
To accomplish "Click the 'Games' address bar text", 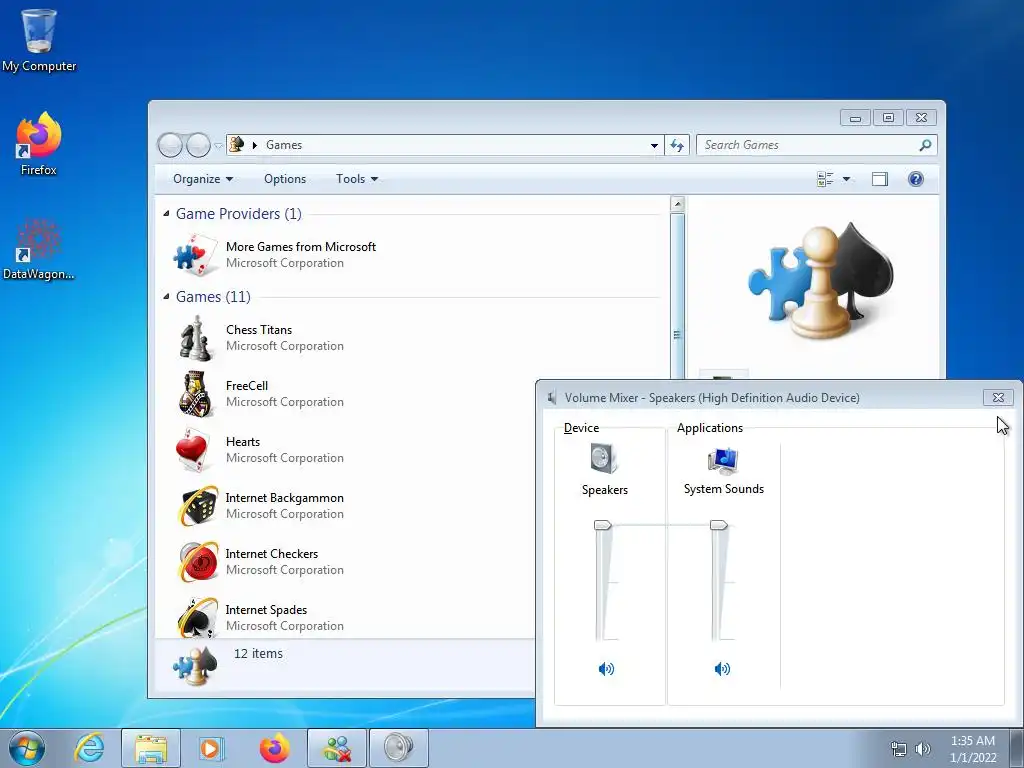I will point(283,145).
